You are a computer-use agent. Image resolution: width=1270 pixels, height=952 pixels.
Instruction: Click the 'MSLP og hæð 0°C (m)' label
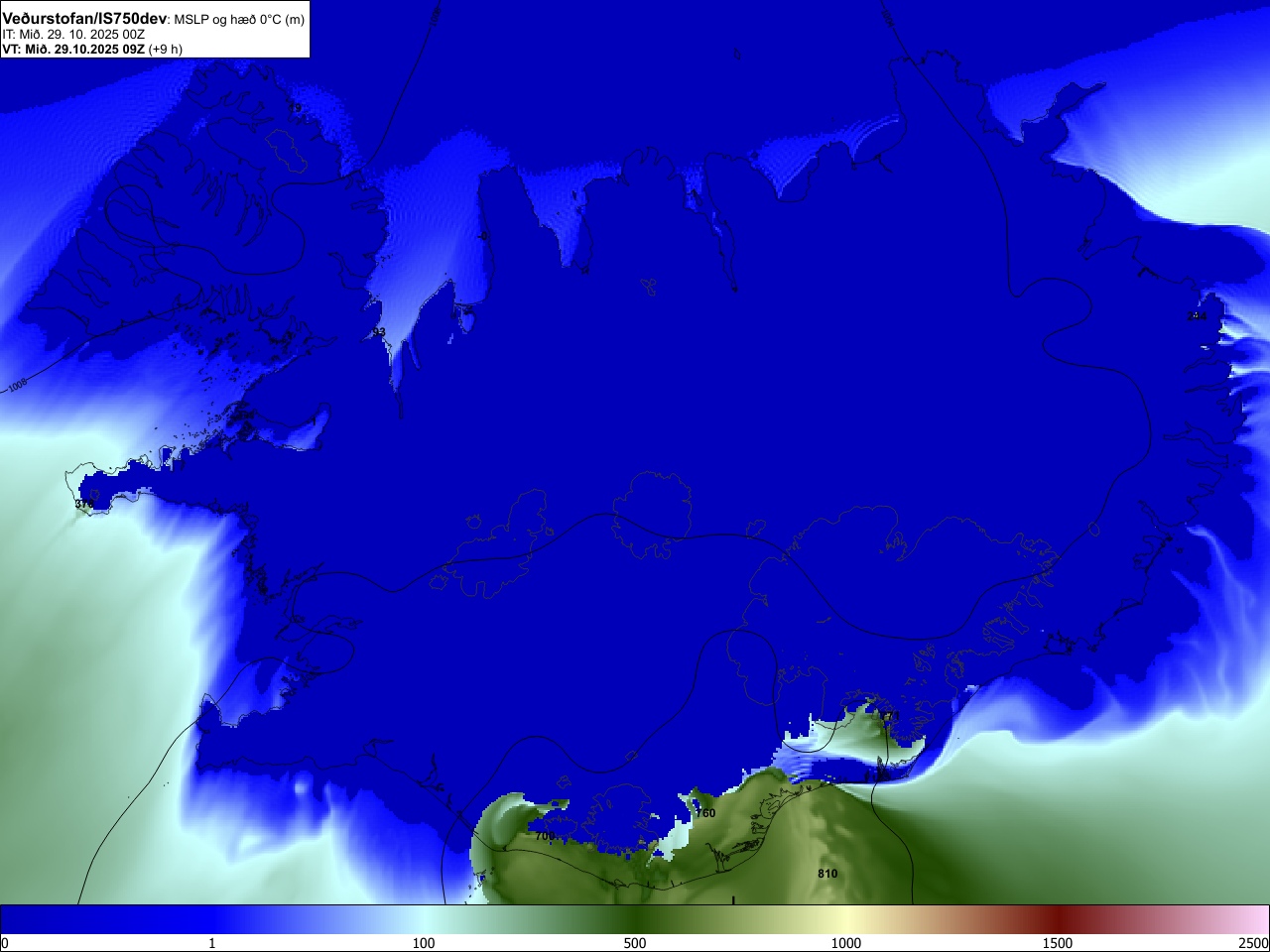(239, 20)
